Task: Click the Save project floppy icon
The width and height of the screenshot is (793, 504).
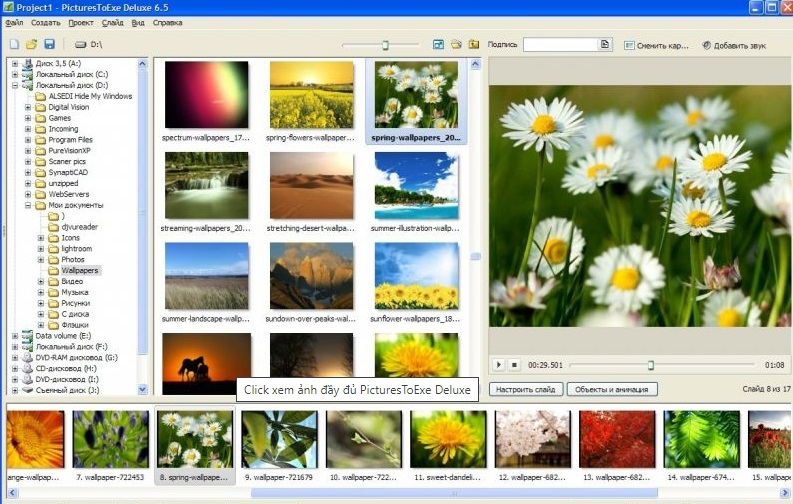Action: coord(49,44)
